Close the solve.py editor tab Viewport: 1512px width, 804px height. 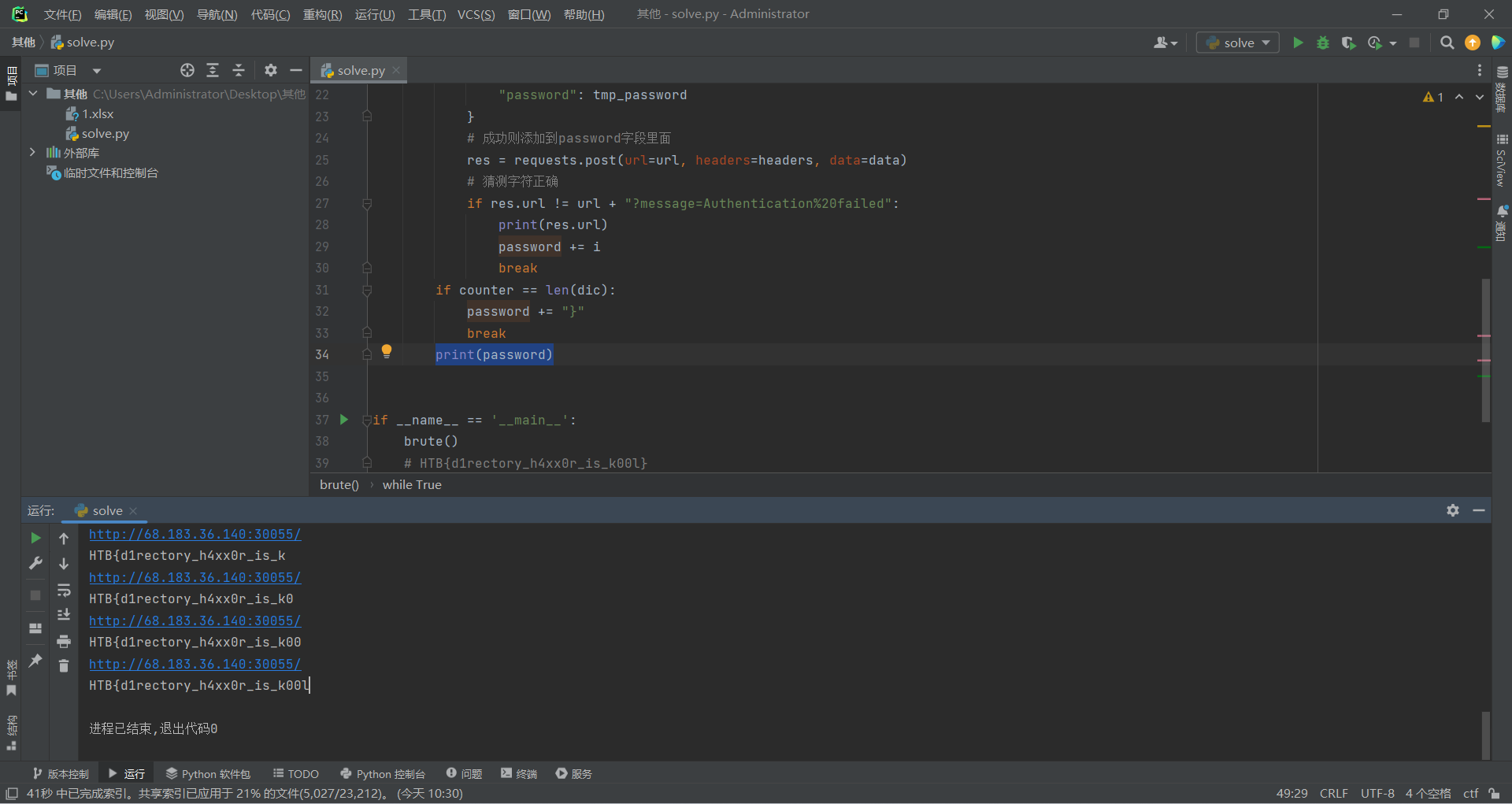[396, 70]
